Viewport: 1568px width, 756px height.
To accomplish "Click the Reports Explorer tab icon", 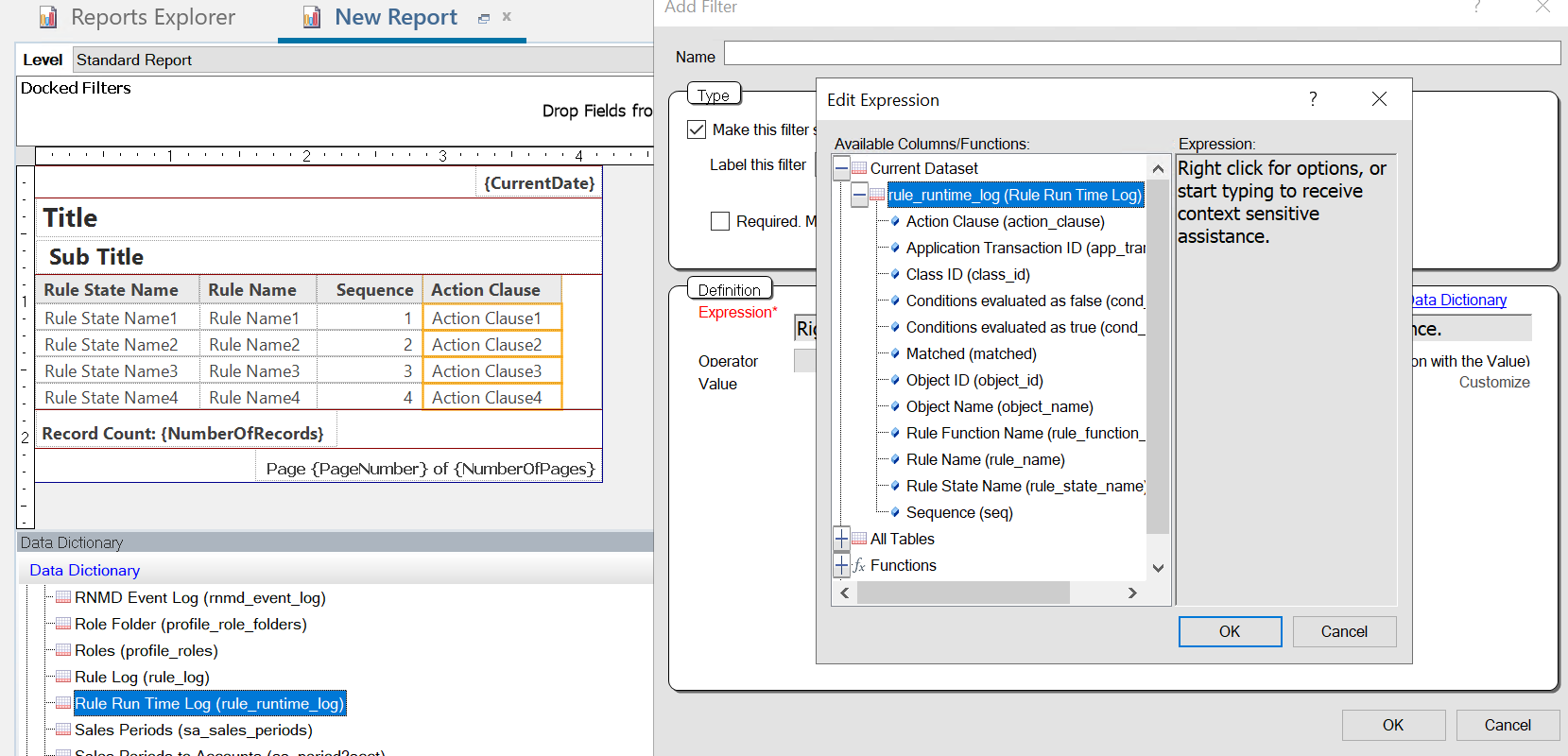I will tap(48, 17).
